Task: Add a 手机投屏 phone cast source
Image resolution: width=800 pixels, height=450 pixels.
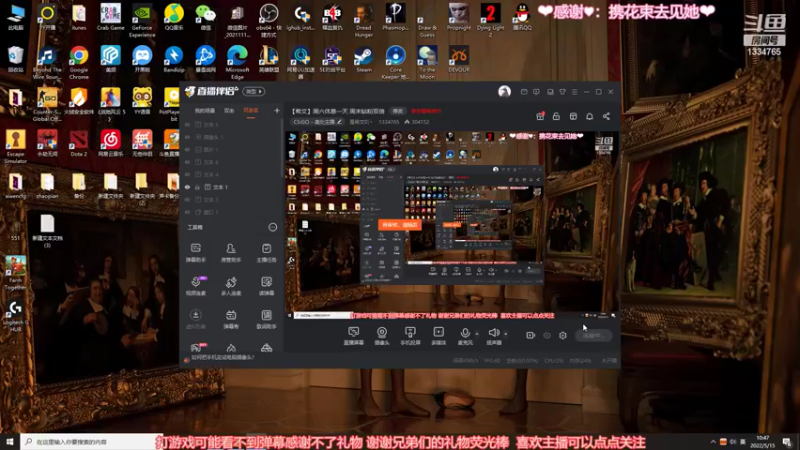Action: point(410,336)
